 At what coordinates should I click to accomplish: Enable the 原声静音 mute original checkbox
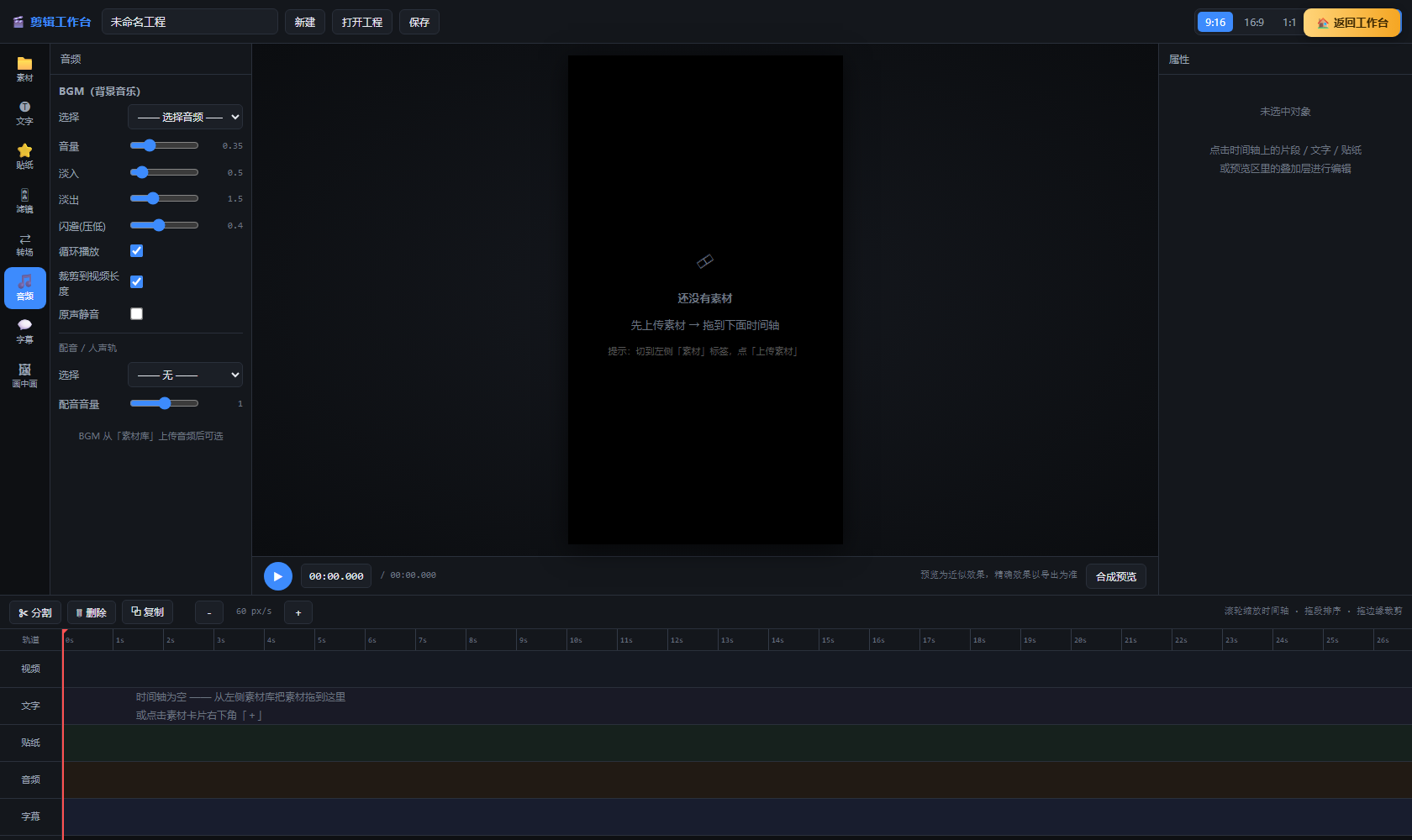(x=137, y=313)
